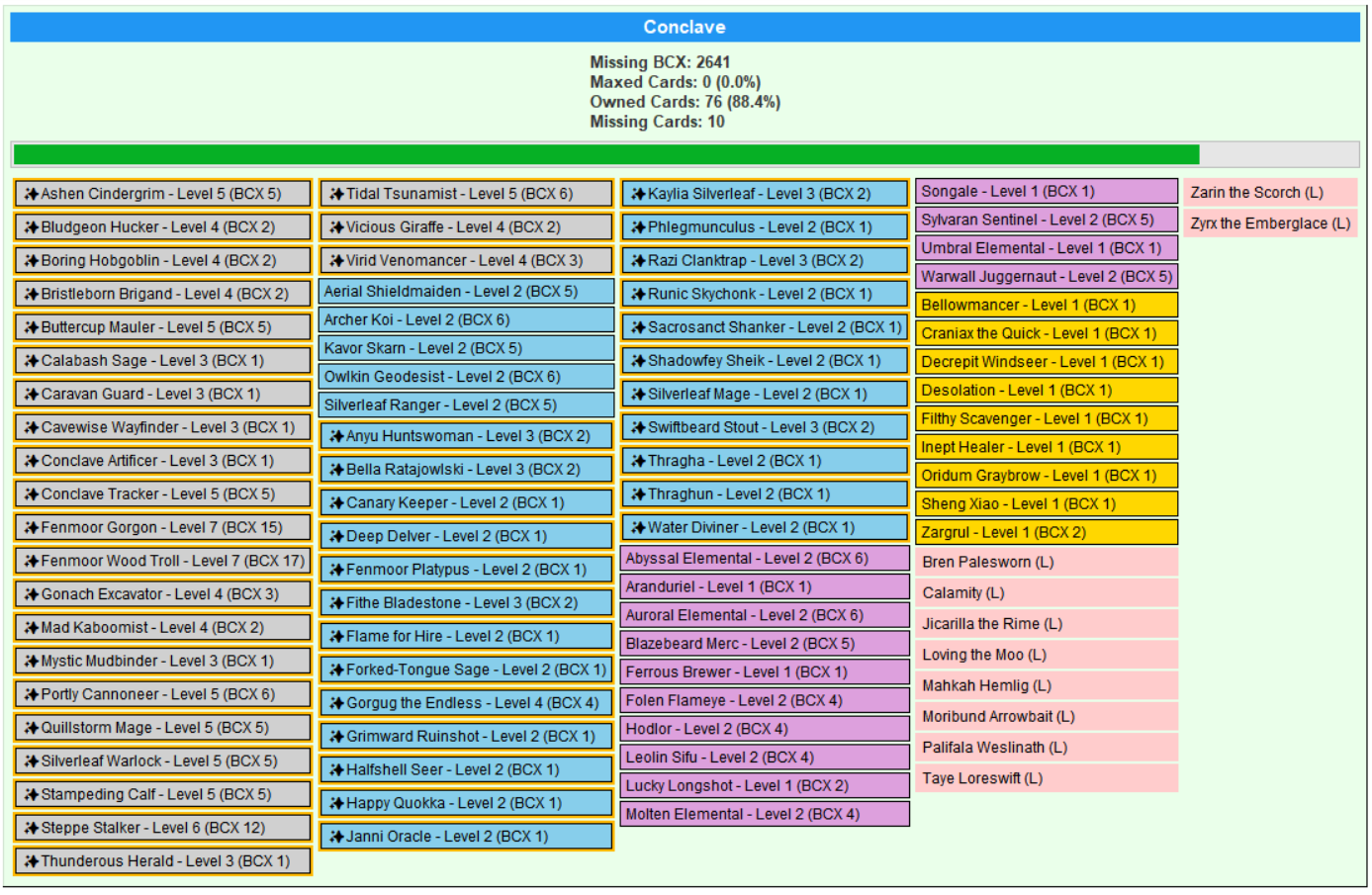Click the Auroral Elemental card
Image resolution: width=1372 pixels, height=895 pixels.
[766, 615]
